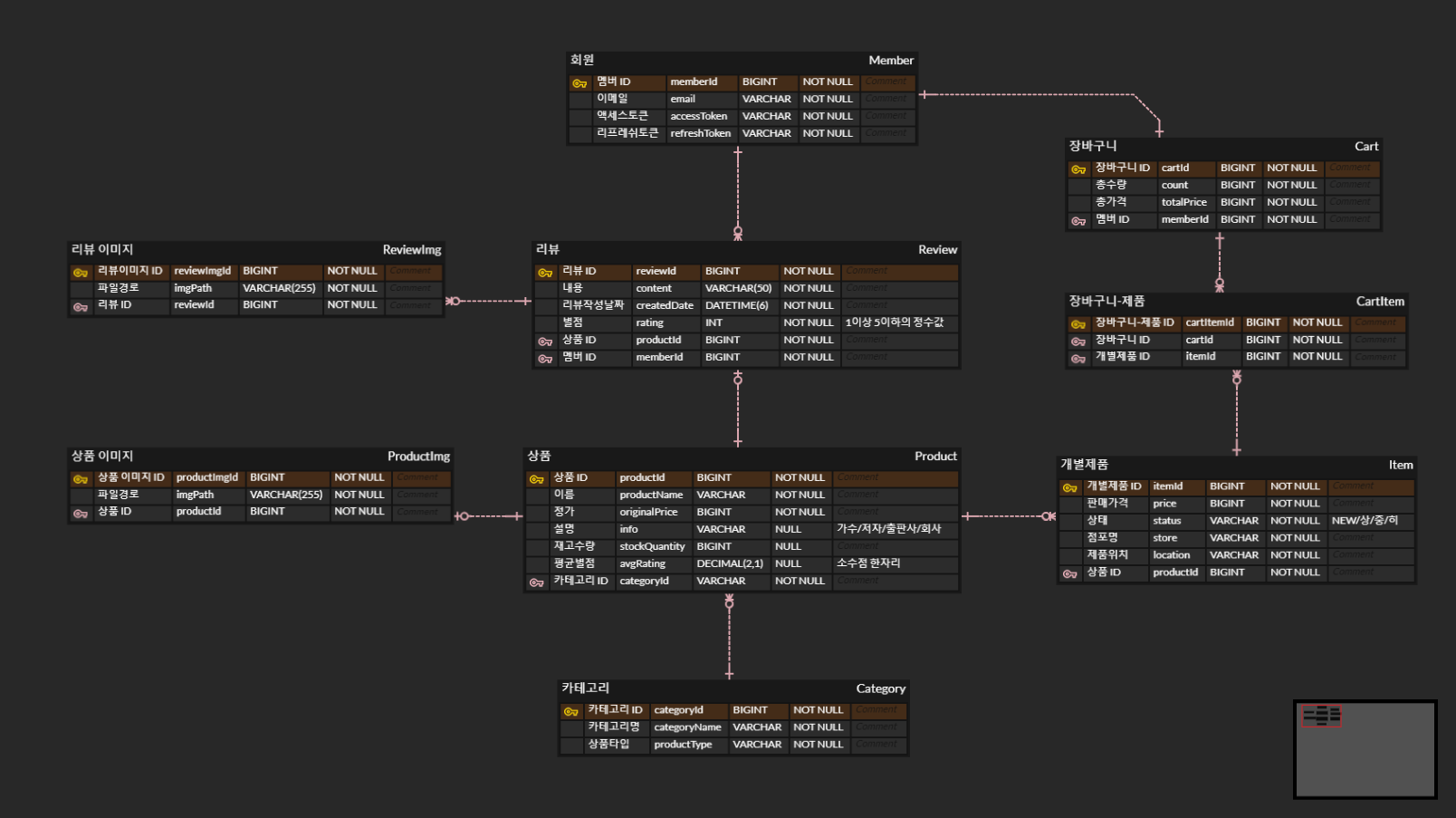Click the foreign key icon for reviewId in ReviewImg table
The image size is (1456, 818).
pyautogui.click(x=81, y=306)
